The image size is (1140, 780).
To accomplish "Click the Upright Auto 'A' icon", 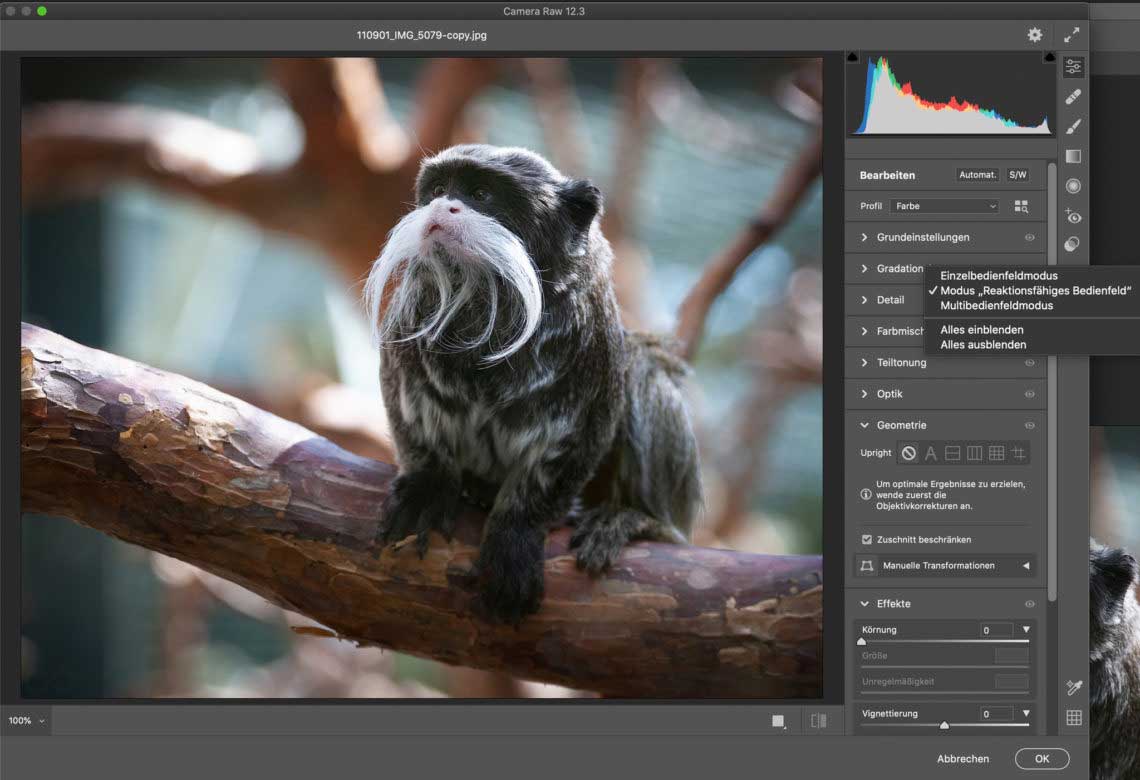I will (931, 453).
